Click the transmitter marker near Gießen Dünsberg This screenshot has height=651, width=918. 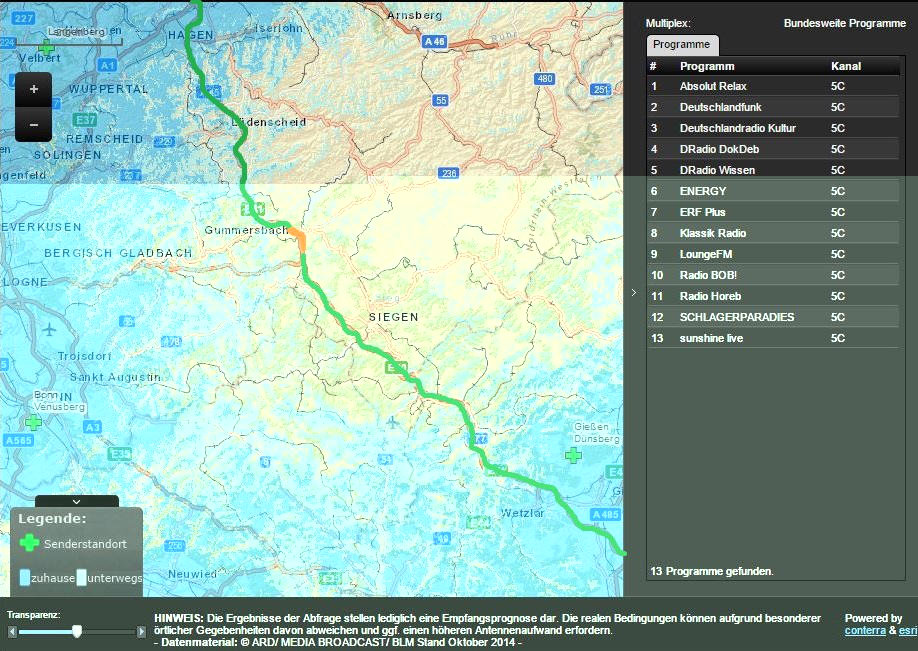[573, 456]
